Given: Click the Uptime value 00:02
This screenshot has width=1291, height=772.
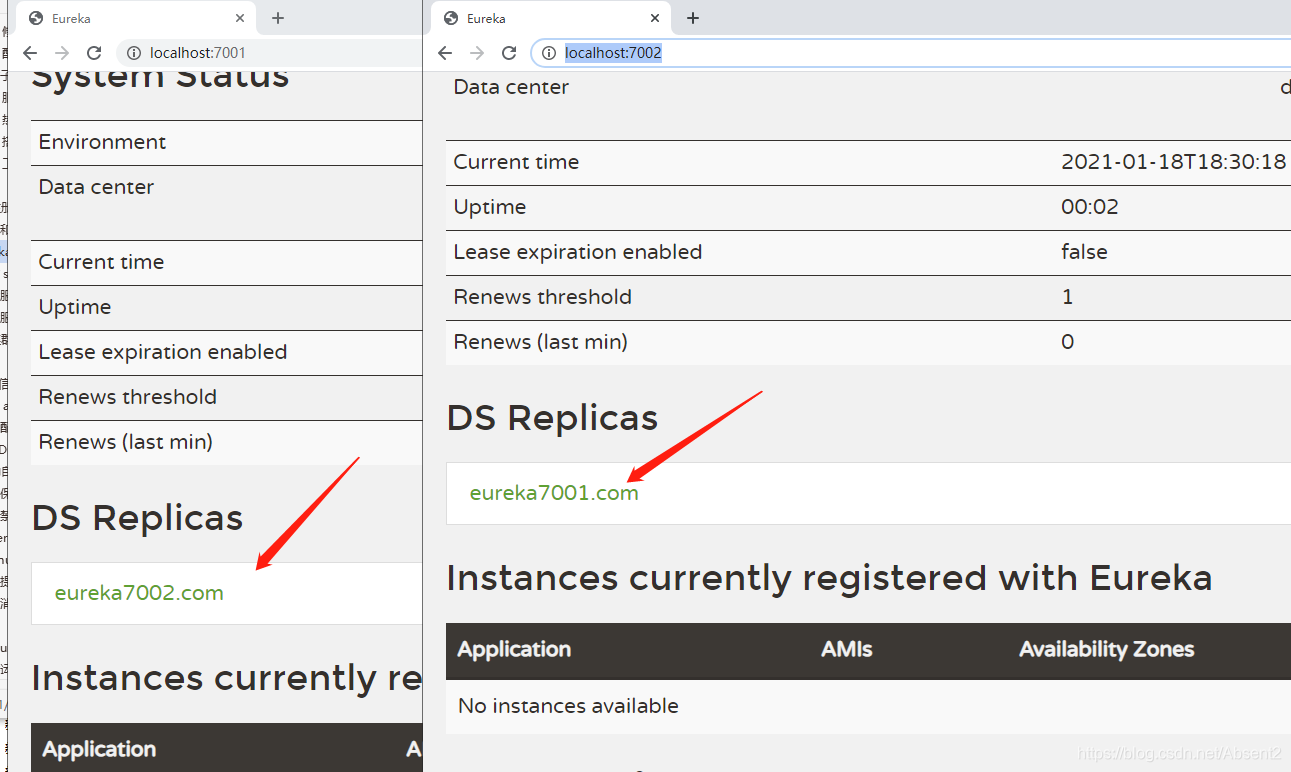Looking at the screenshot, I should [x=1090, y=207].
